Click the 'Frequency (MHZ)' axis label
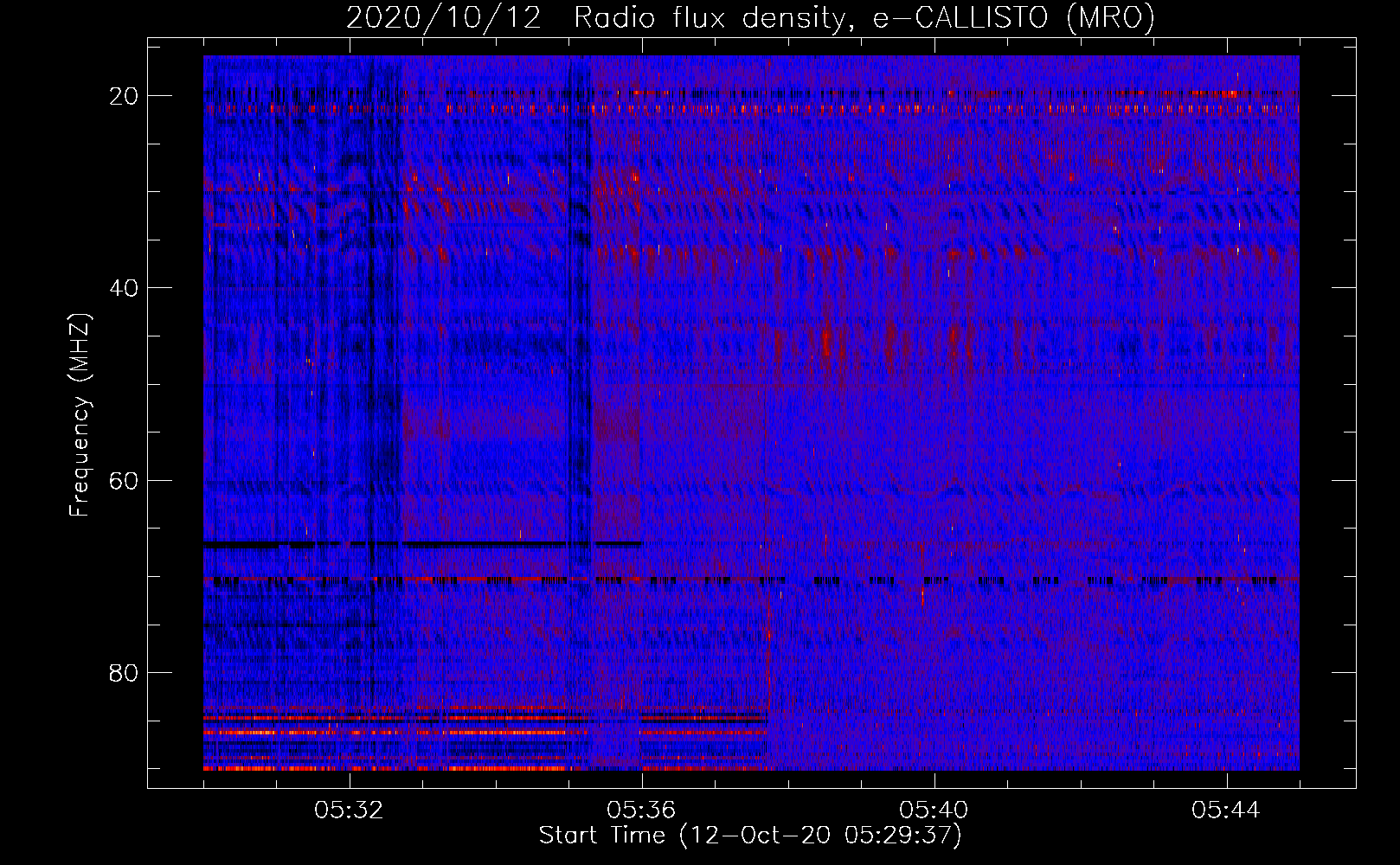The image size is (1400, 865). tap(80, 415)
